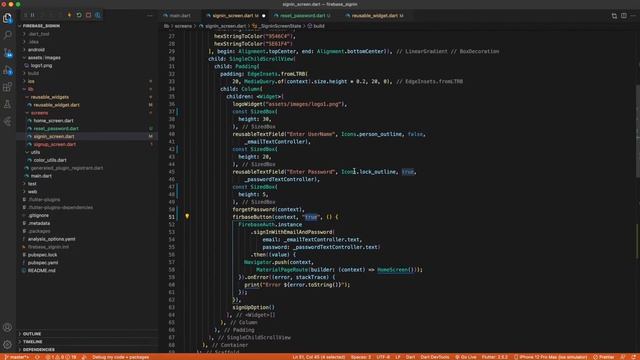Open signup_screen.dart file
Viewport: 640px width, 360px height.
click(55, 144)
